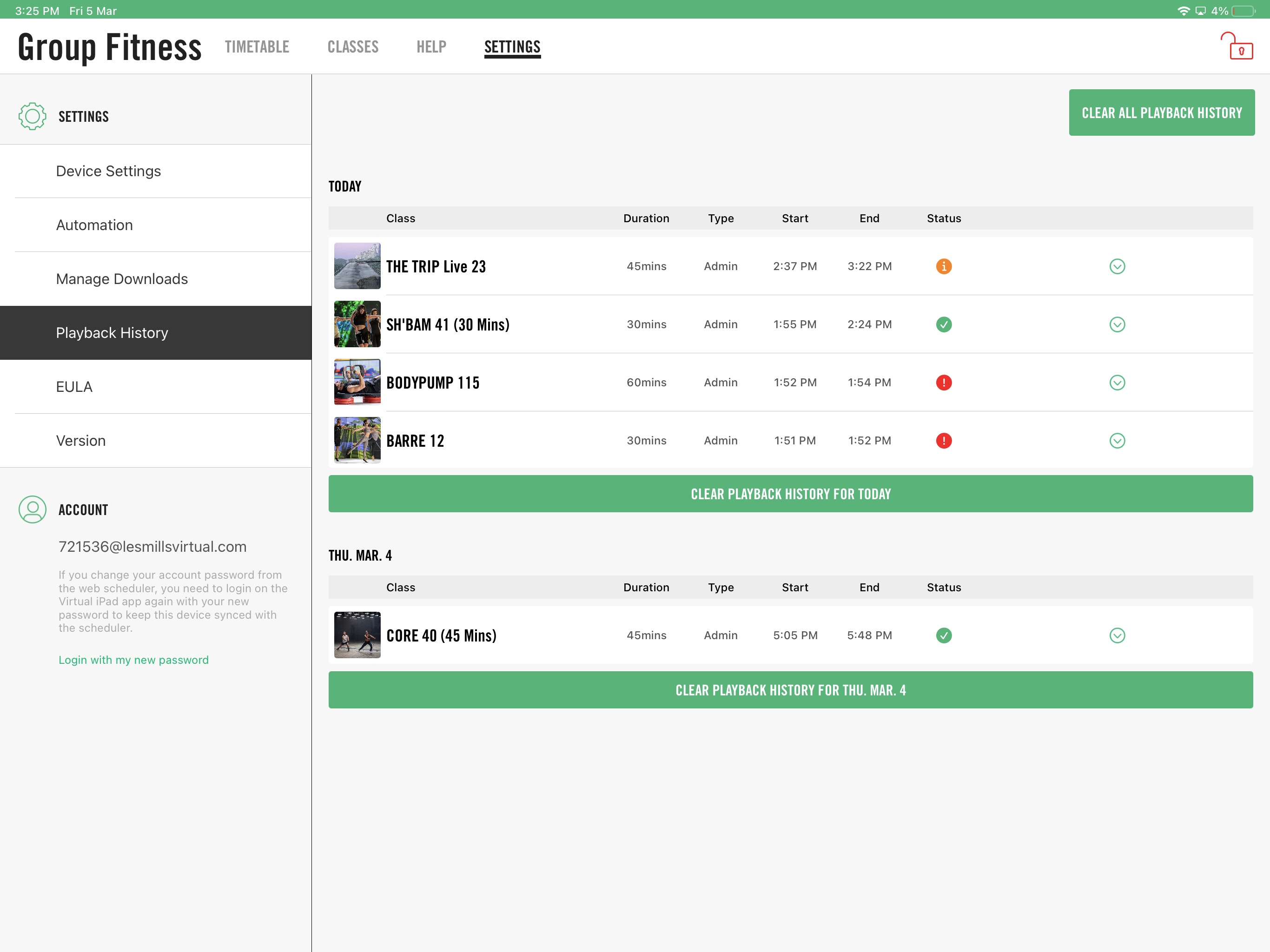This screenshot has height=952, width=1270.
Task: Tap green check status for SH'BAM 41
Action: 943,324
